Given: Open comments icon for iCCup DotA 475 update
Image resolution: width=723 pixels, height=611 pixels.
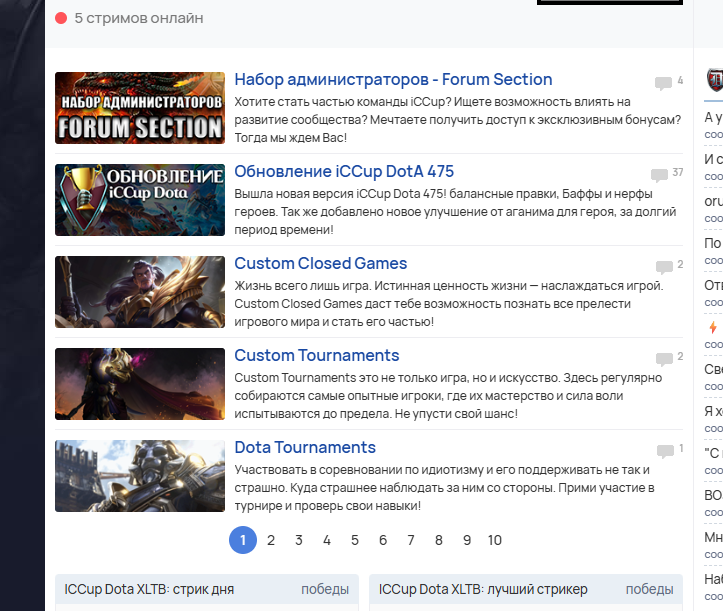Looking at the screenshot, I should click(659, 175).
